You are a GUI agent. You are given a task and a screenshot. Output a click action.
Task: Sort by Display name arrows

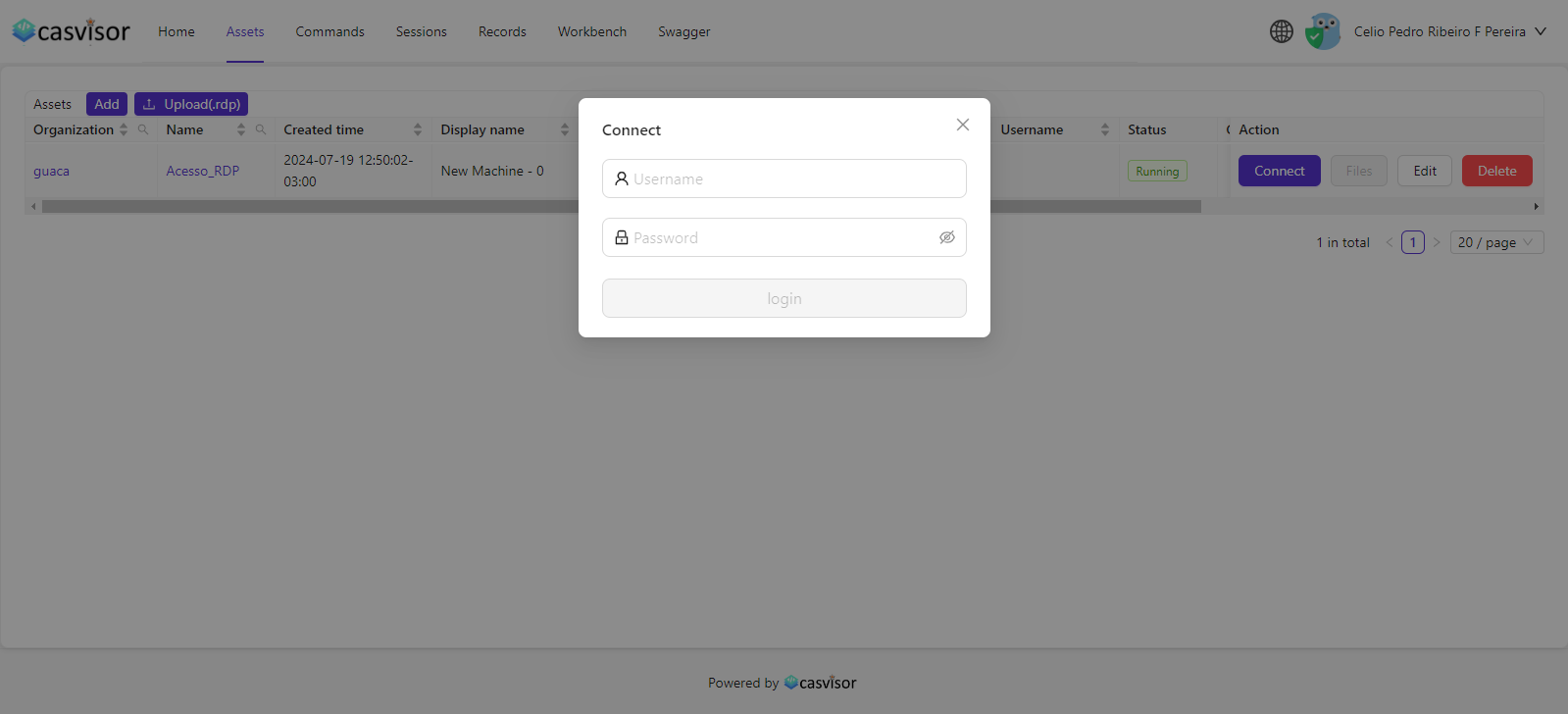pyautogui.click(x=565, y=129)
